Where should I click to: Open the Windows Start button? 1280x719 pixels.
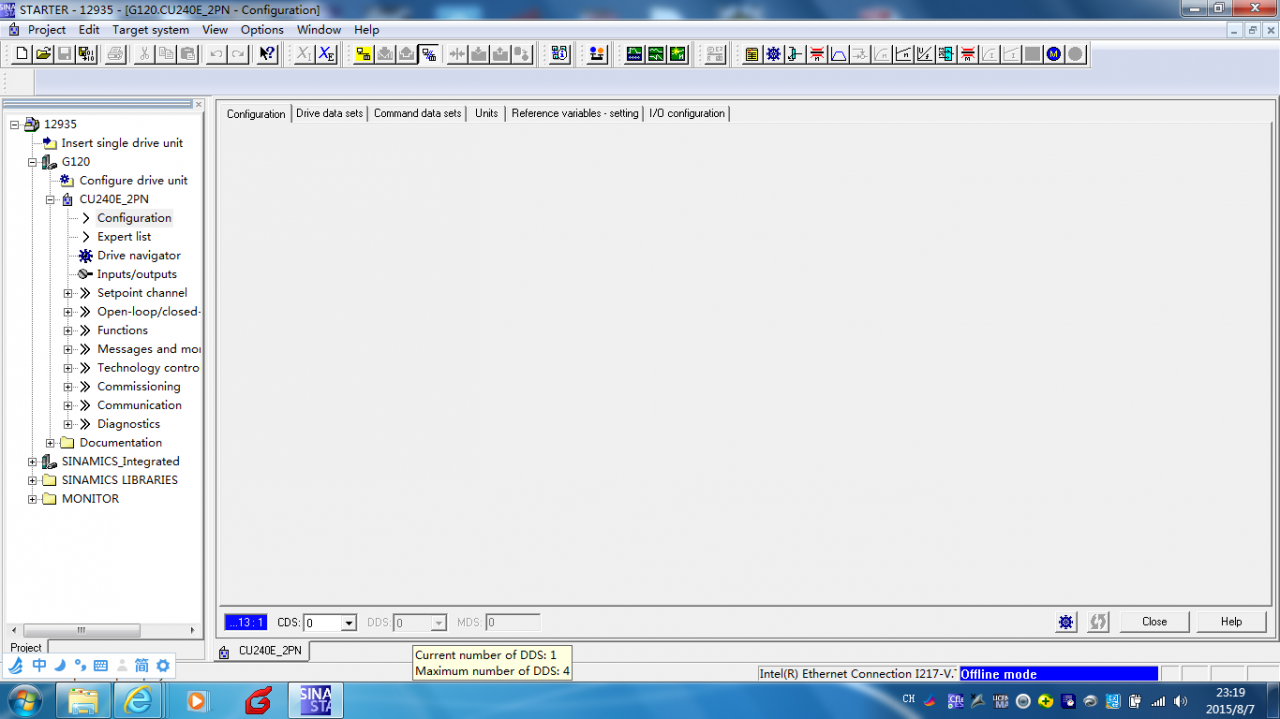click(24, 700)
